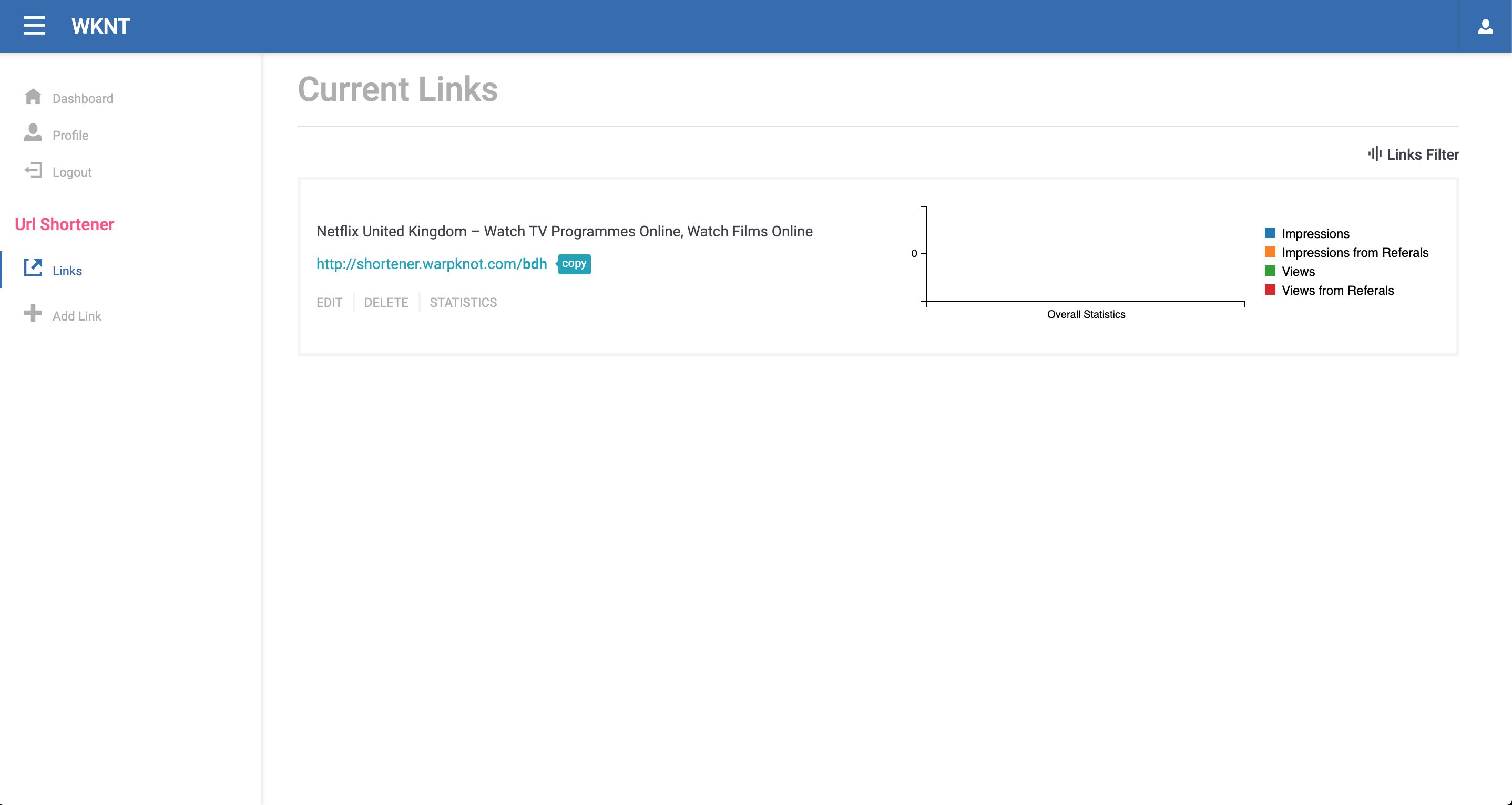The width and height of the screenshot is (1512, 805).
Task: Click the Logout arrow icon
Action: point(33,171)
